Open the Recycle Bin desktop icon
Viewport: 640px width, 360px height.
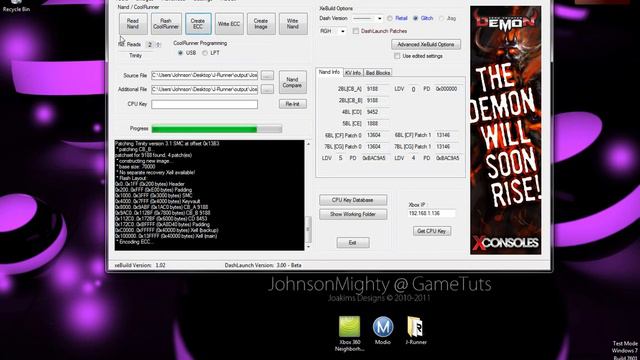(x=16, y=6)
